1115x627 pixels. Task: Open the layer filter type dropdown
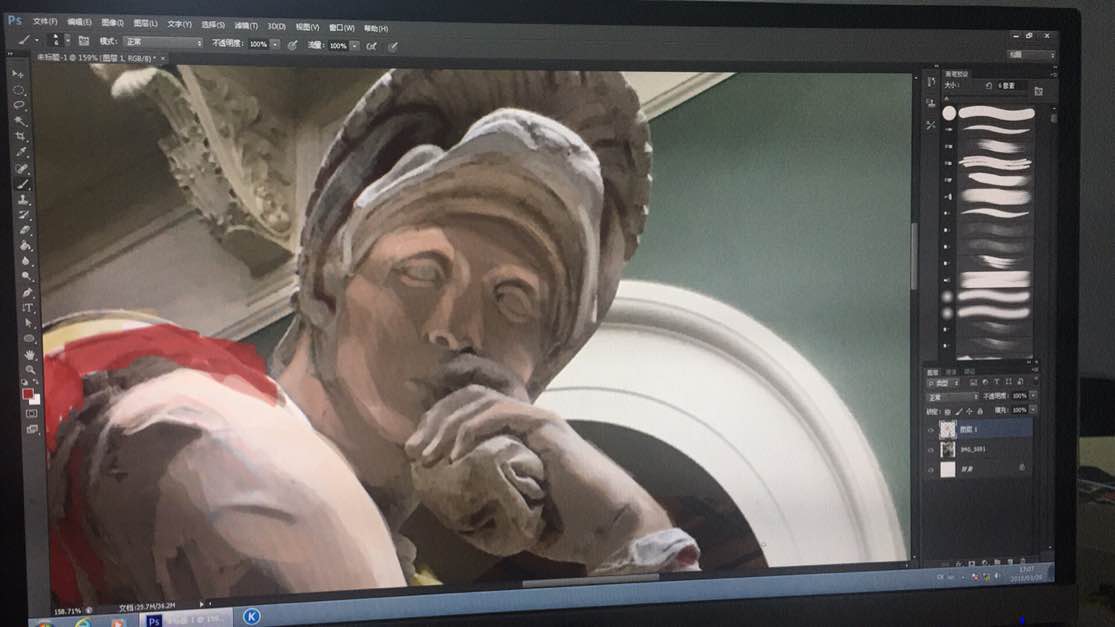[x=945, y=383]
